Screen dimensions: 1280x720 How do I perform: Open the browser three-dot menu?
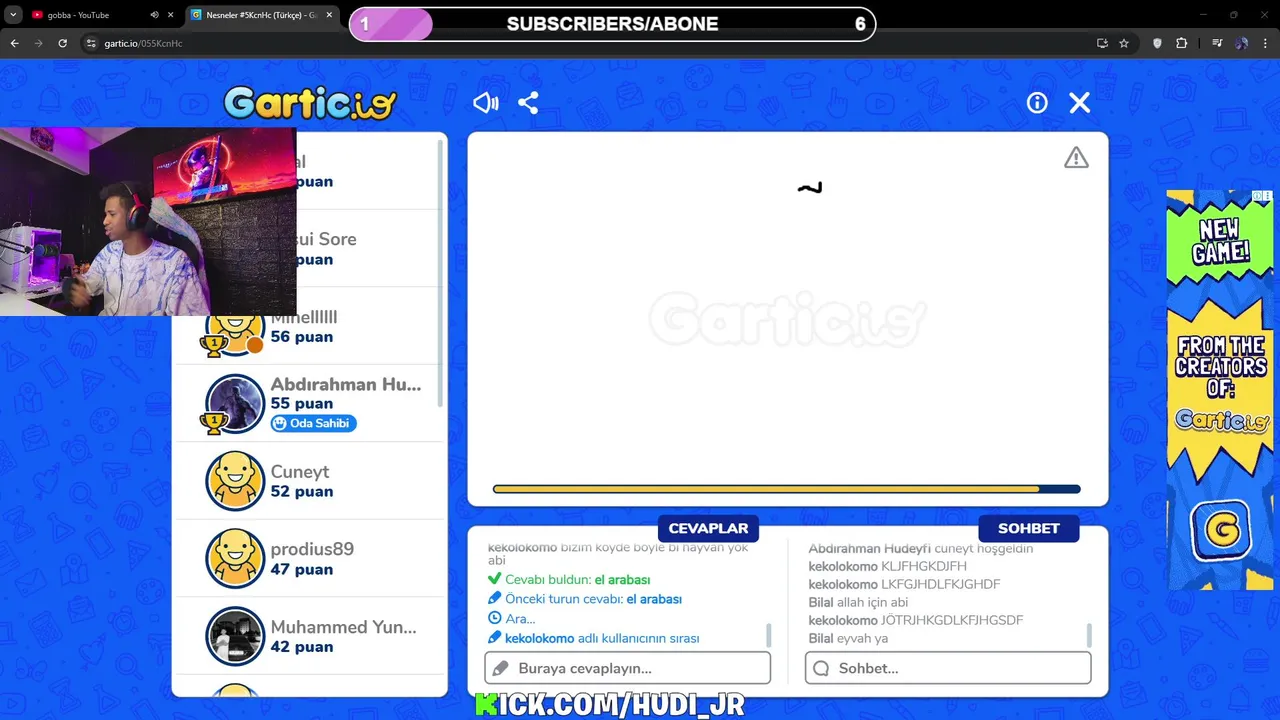[1266, 43]
